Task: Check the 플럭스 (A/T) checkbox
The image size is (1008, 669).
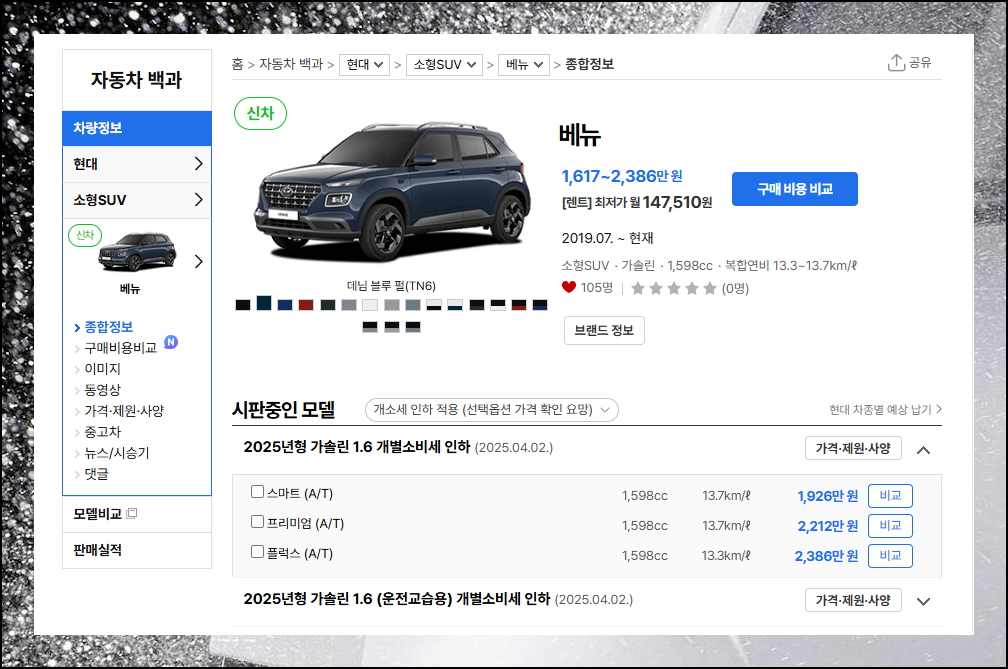Action: pos(257,551)
